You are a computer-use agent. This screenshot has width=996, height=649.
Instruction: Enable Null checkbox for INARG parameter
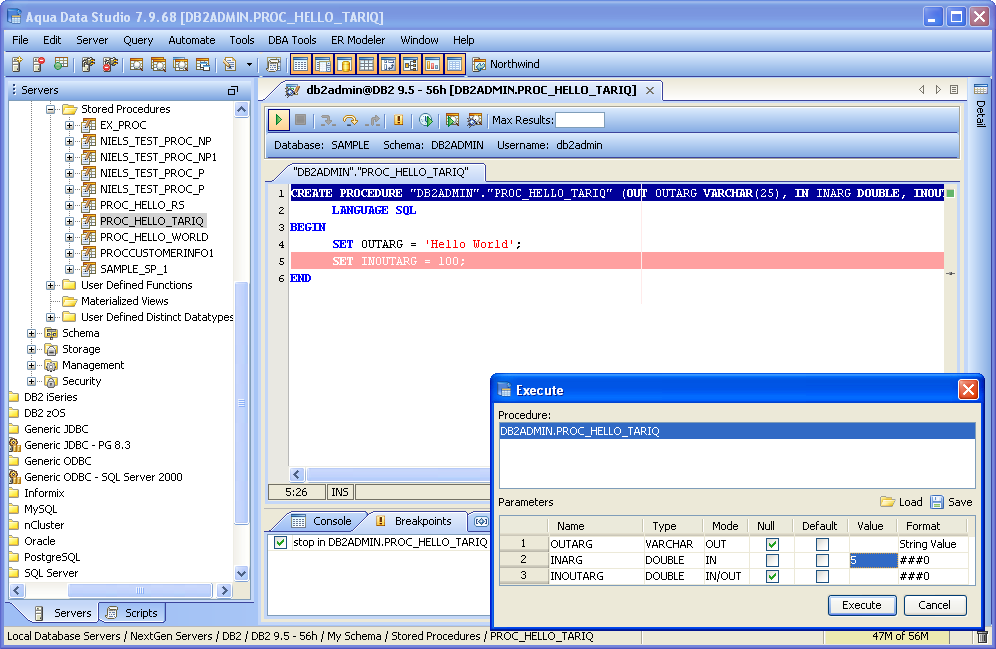coord(771,560)
